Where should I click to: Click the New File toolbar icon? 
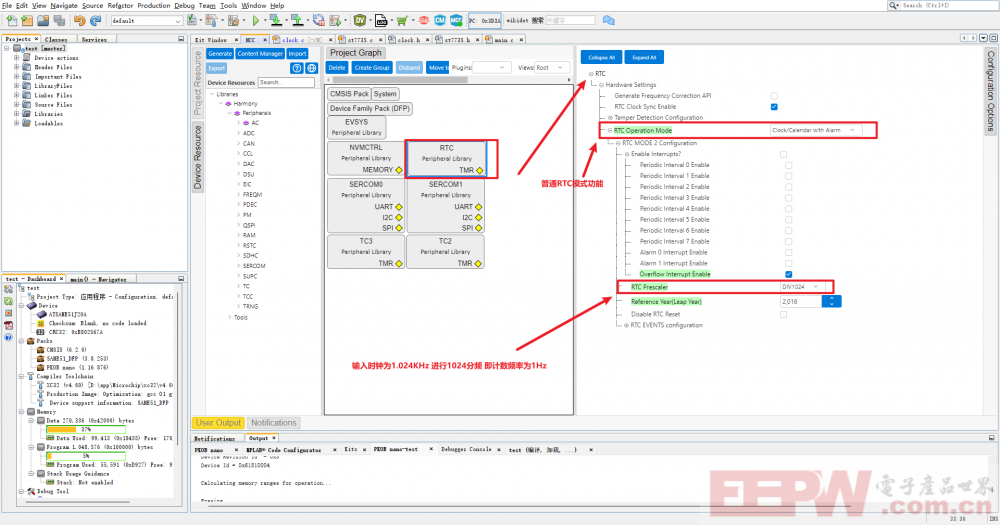point(12,20)
